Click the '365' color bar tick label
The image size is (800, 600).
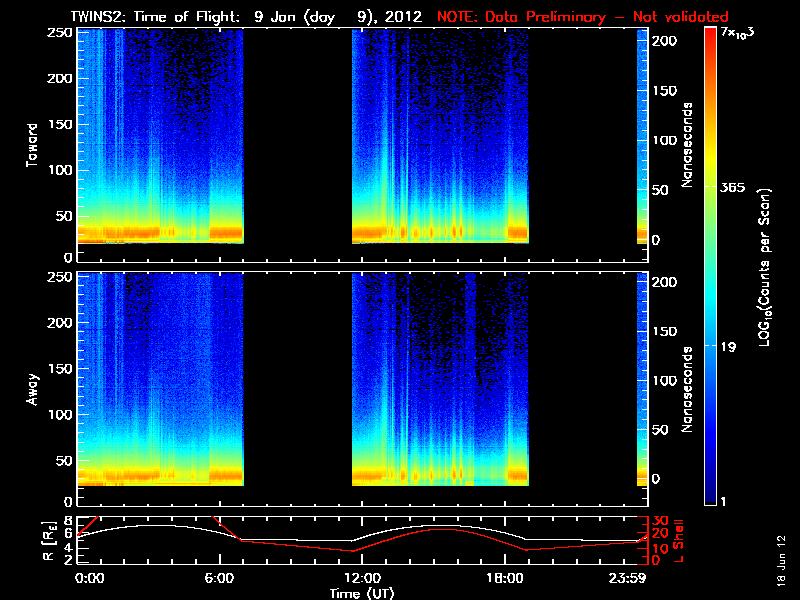(734, 187)
